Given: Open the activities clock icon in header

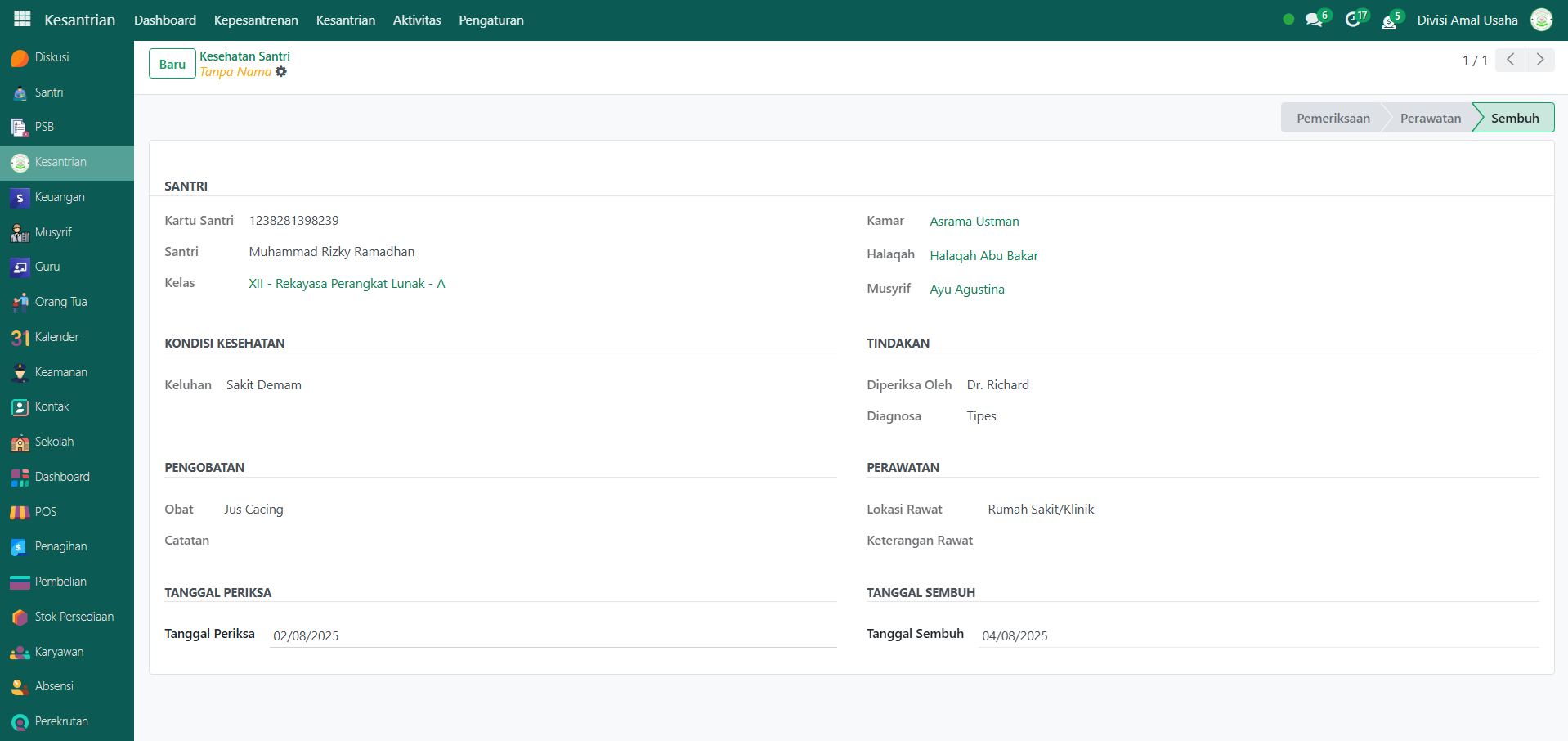Looking at the screenshot, I should click(1353, 20).
